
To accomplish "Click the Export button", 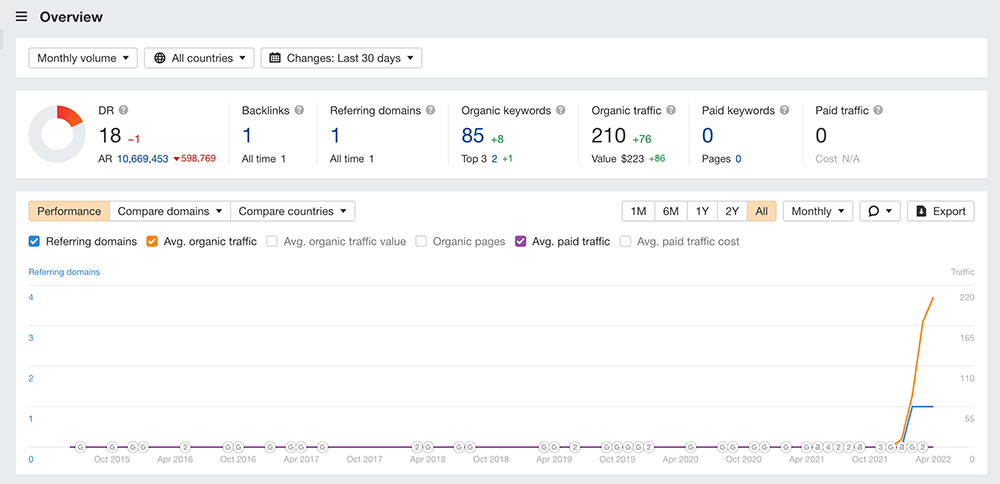I will (940, 211).
